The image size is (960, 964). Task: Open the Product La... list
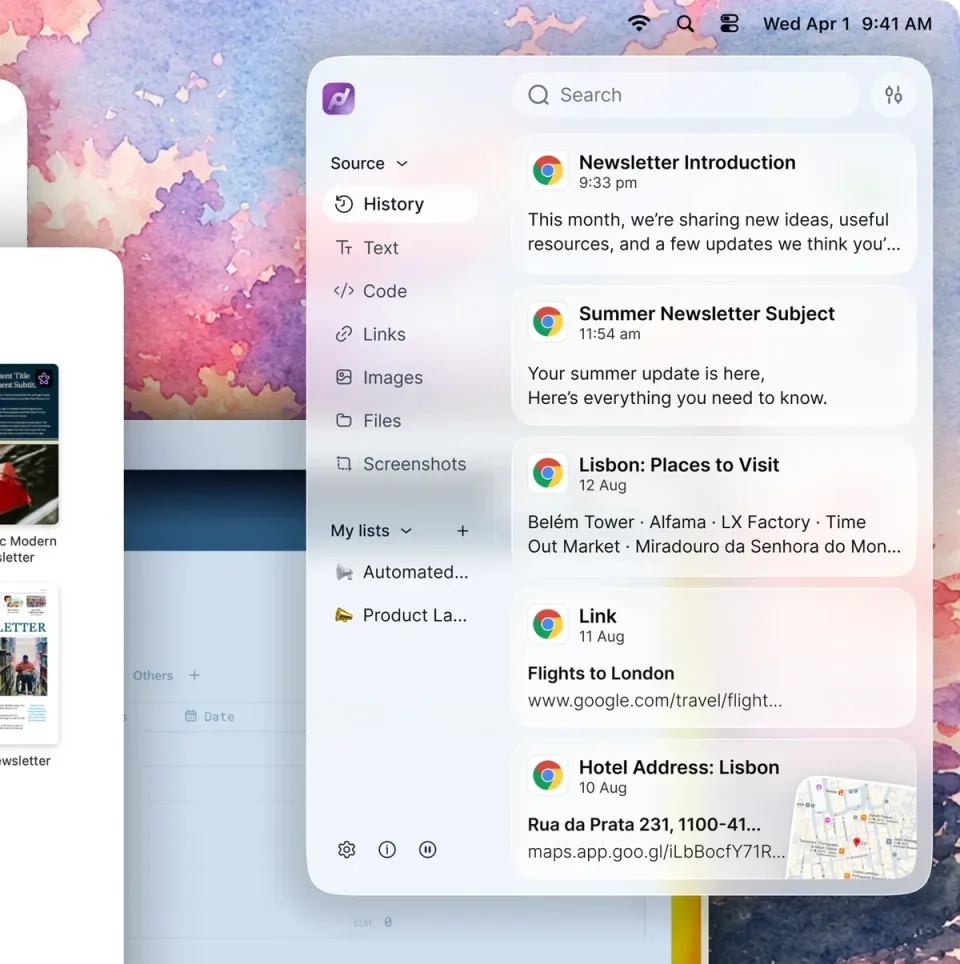(x=400, y=615)
